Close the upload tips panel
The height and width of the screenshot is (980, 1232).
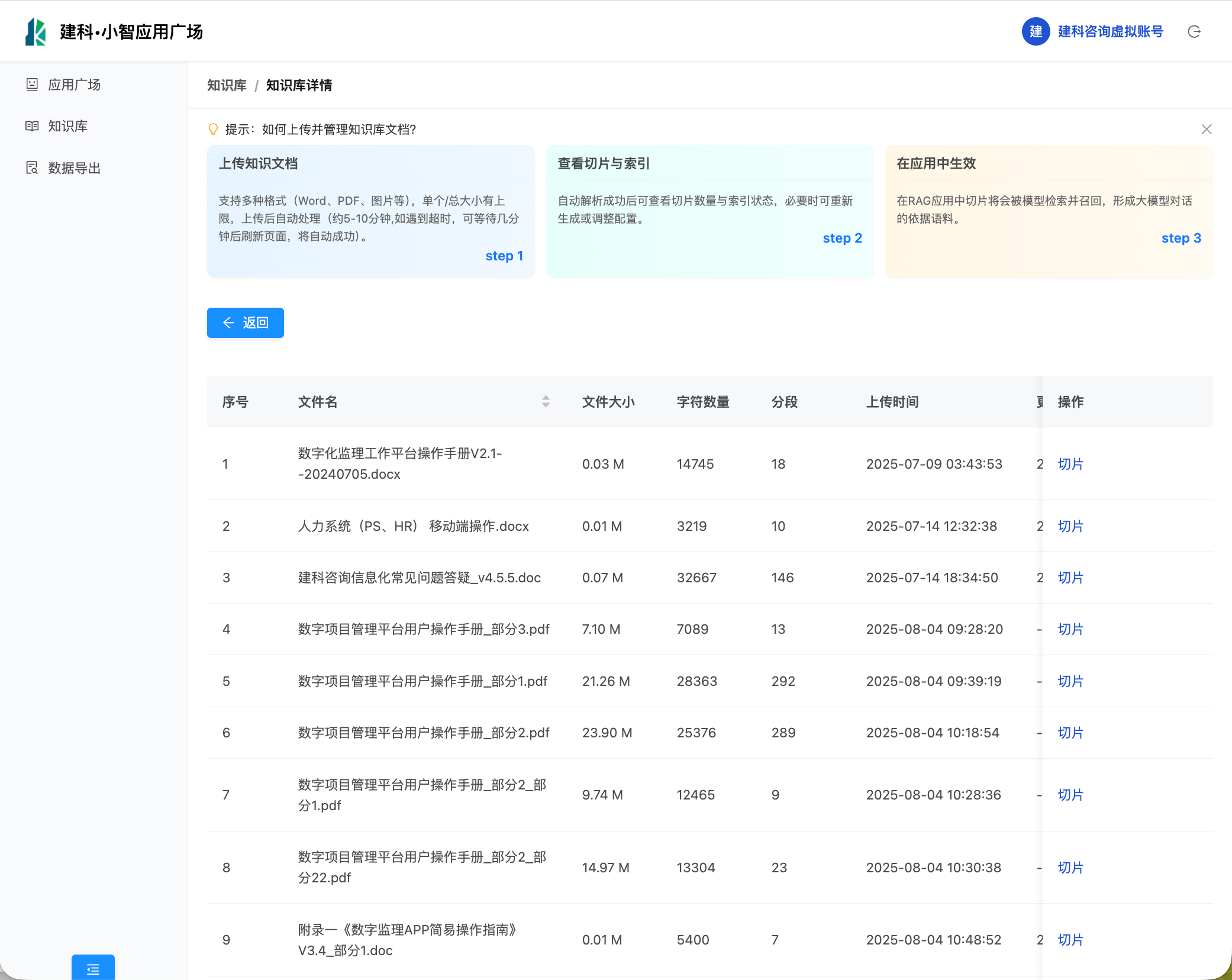click(x=1206, y=129)
